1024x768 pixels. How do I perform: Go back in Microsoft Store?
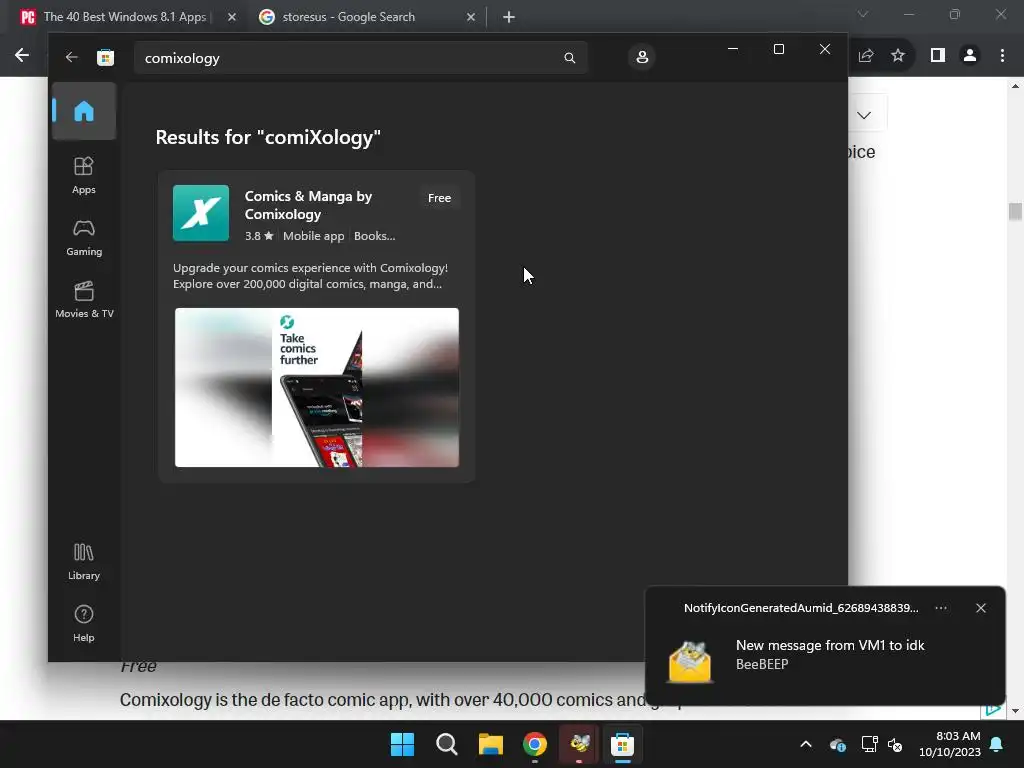[x=71, y=57]
